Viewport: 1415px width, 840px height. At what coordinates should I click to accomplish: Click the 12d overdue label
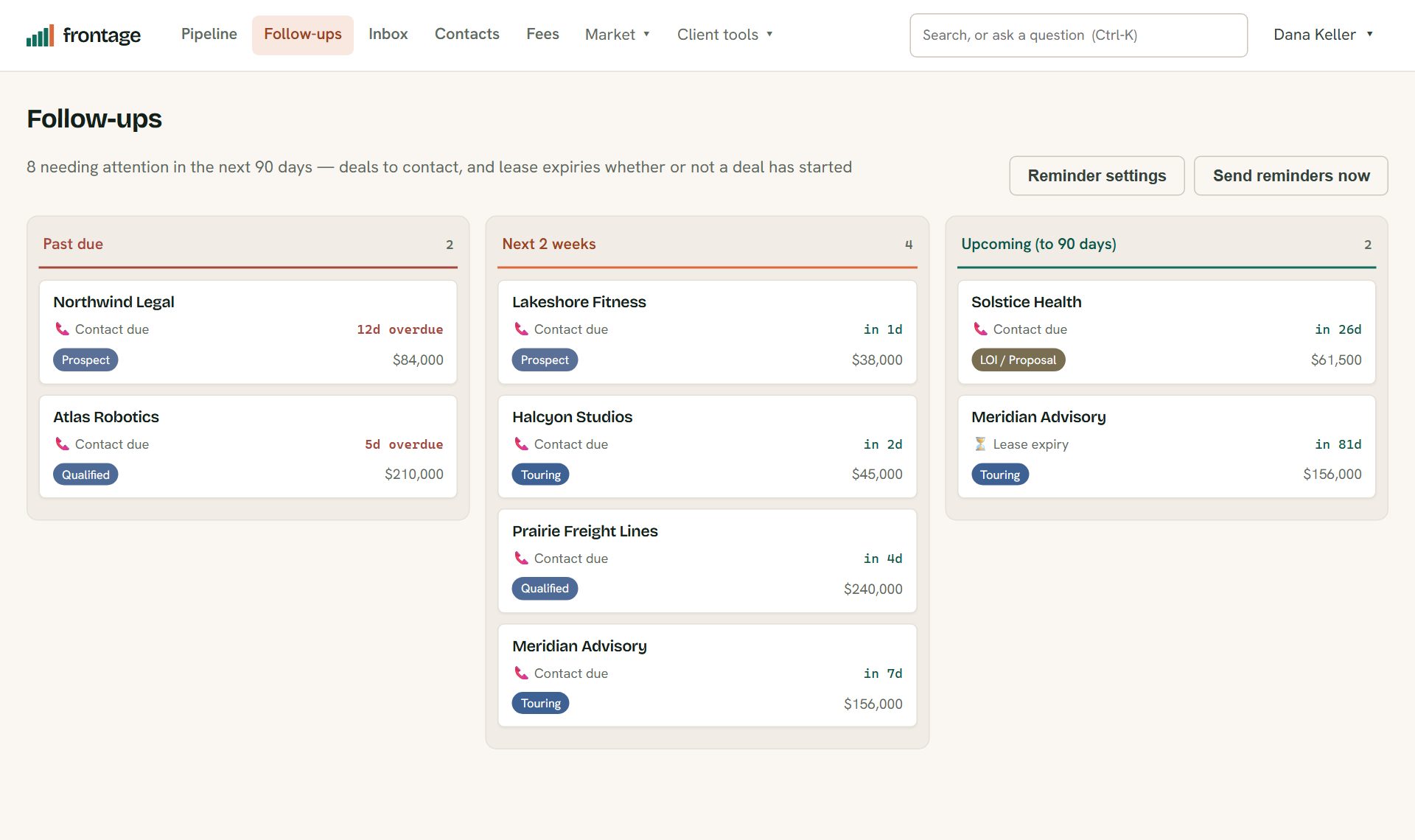tap(400, 329)
